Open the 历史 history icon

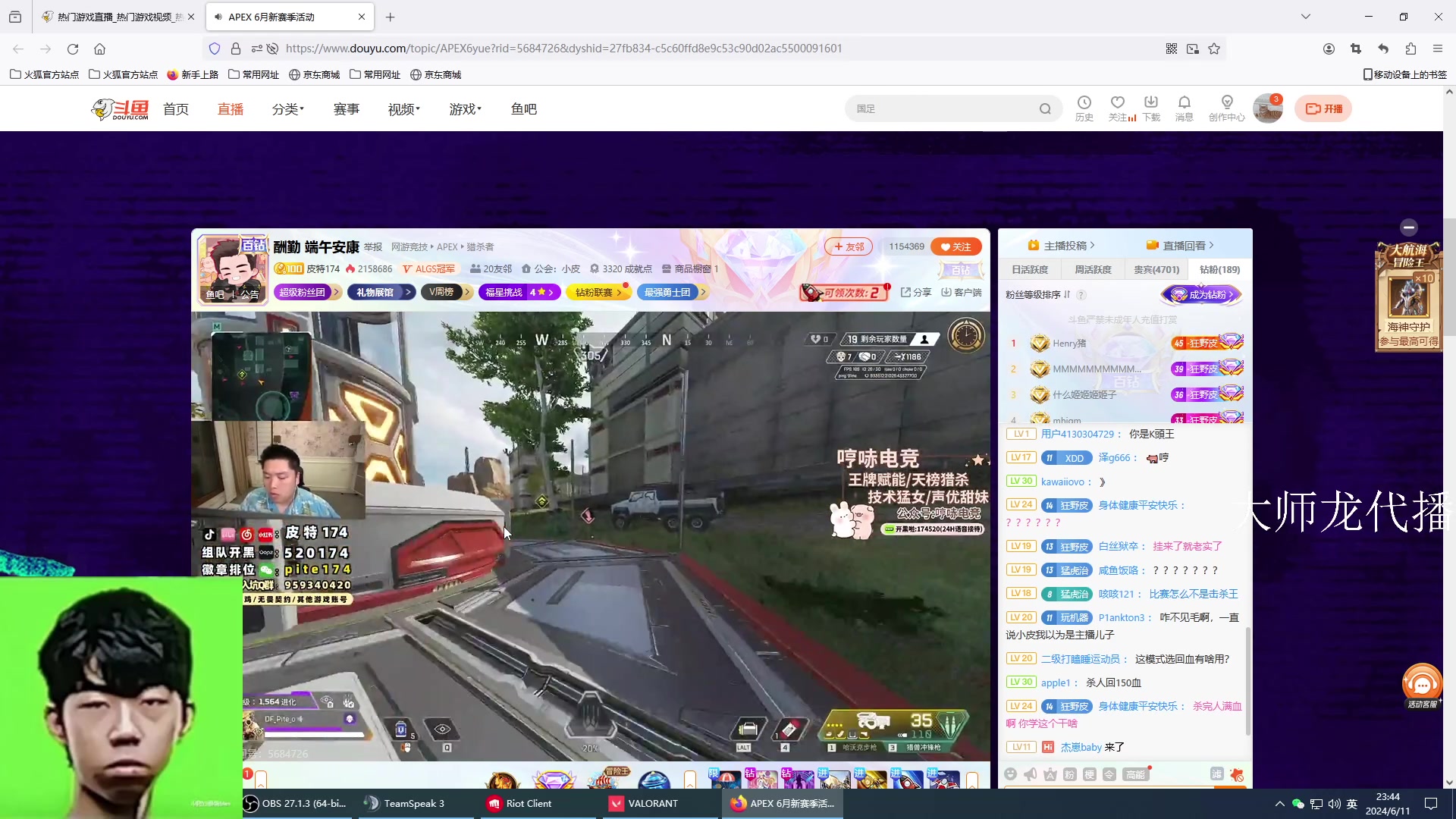[x=1084, y=108]
